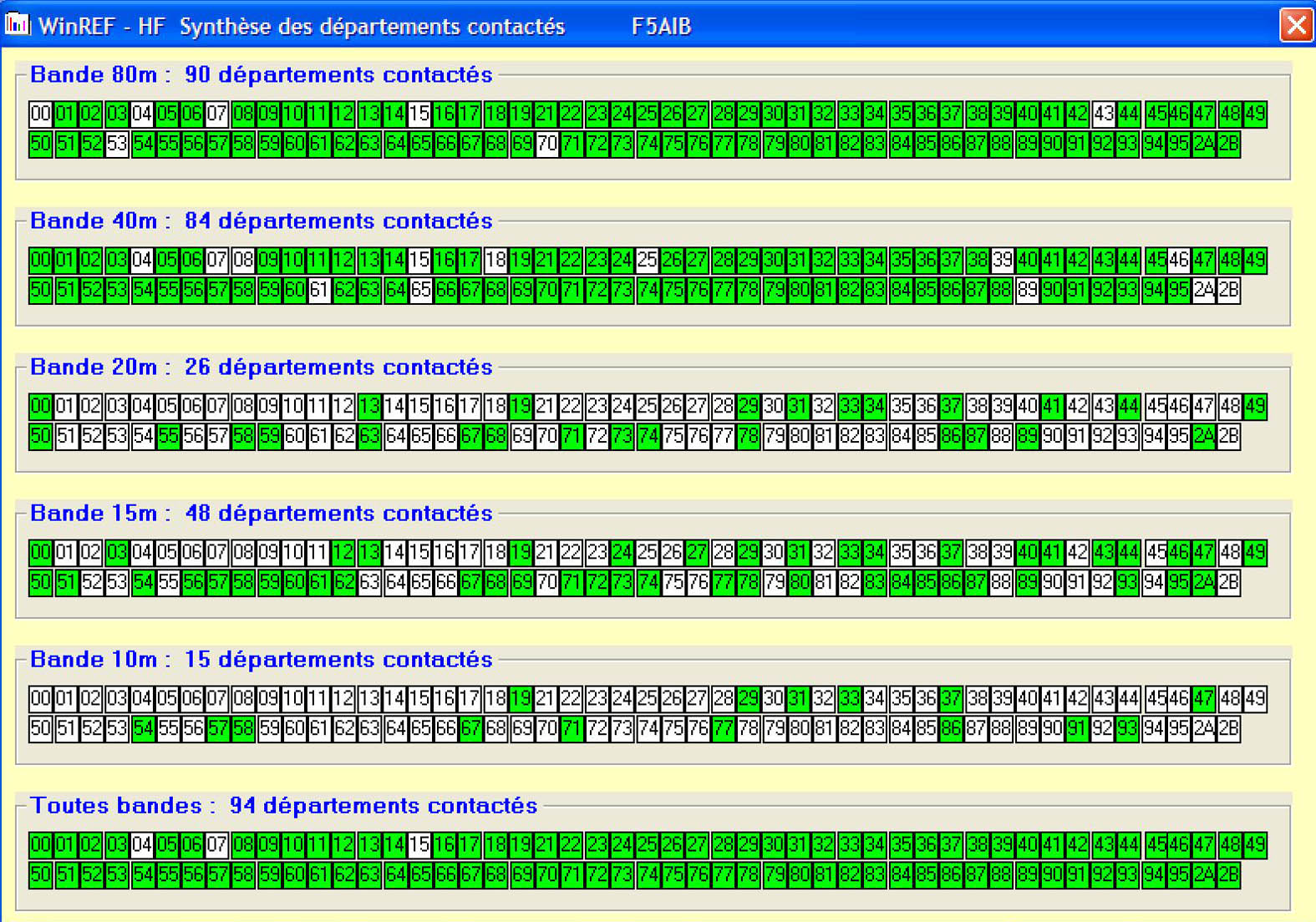The height and width of the screenshot is (922, 1316).
Task: Select department 15 in Toutes bandes
Action: [x=419, y=844]
